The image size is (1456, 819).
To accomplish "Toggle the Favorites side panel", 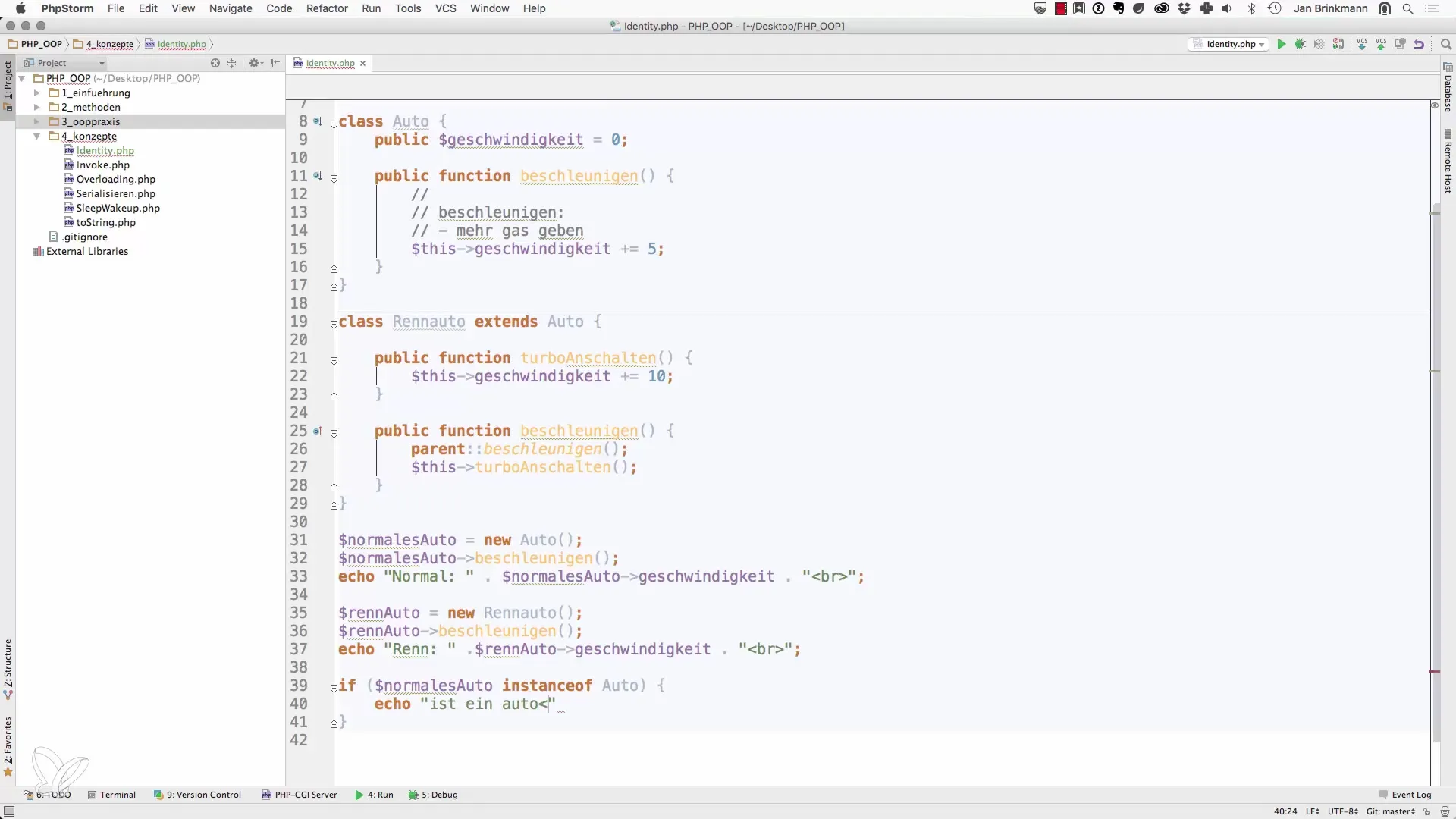I will [8, 747].
